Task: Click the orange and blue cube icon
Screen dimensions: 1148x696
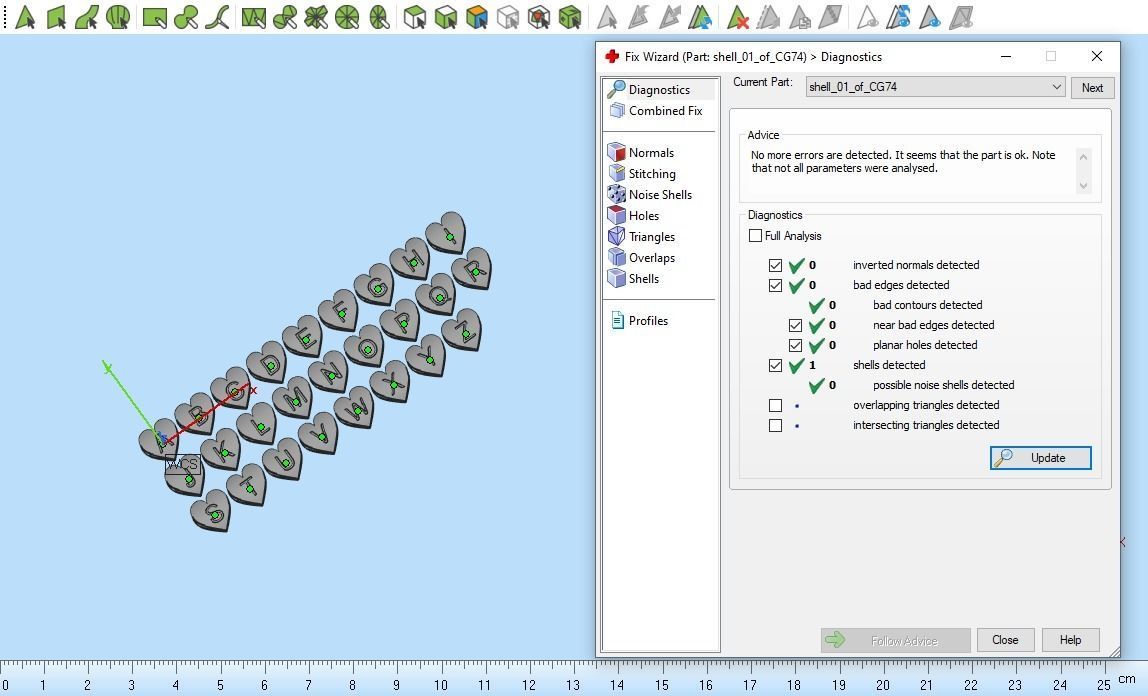Action: pos(477,16)
